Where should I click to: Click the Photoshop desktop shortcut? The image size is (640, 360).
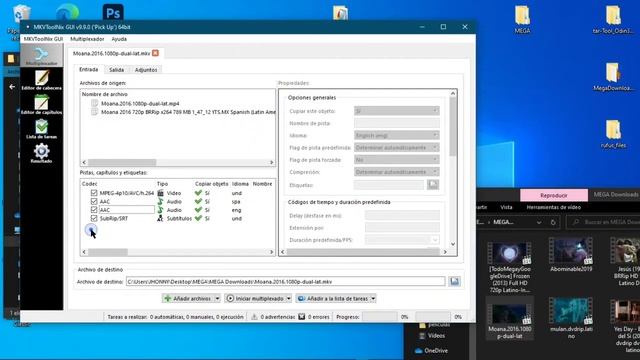[x=113, y=12]
